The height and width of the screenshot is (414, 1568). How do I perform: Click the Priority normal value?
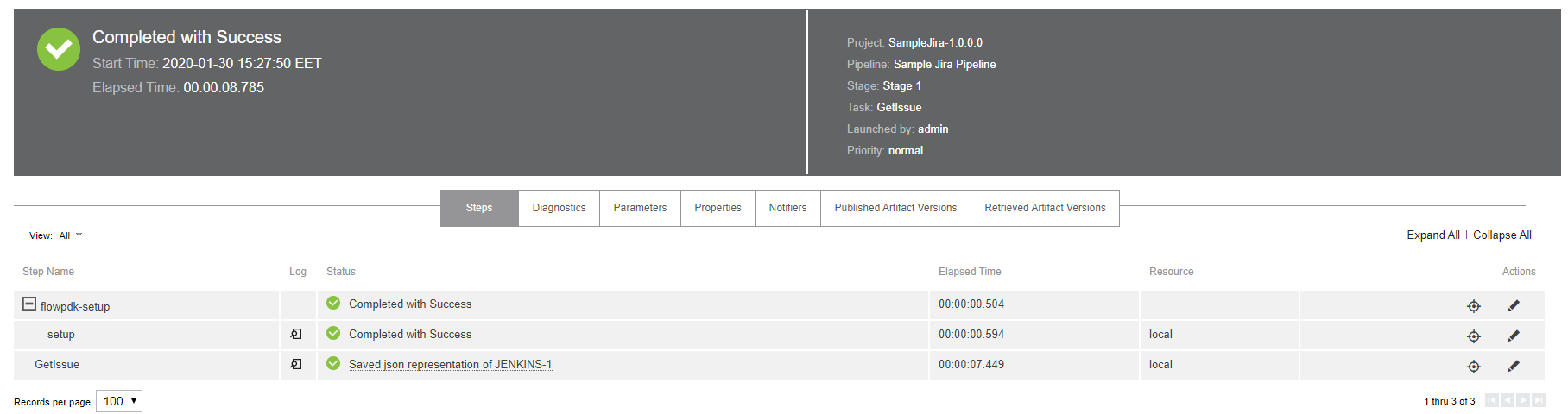click(906, 150)
